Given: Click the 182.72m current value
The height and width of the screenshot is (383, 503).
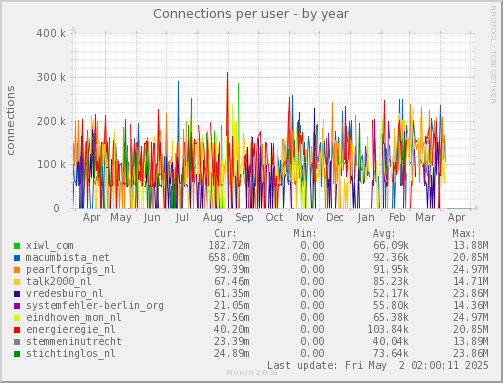Looking at the screenshot, I should click(229, 246).
